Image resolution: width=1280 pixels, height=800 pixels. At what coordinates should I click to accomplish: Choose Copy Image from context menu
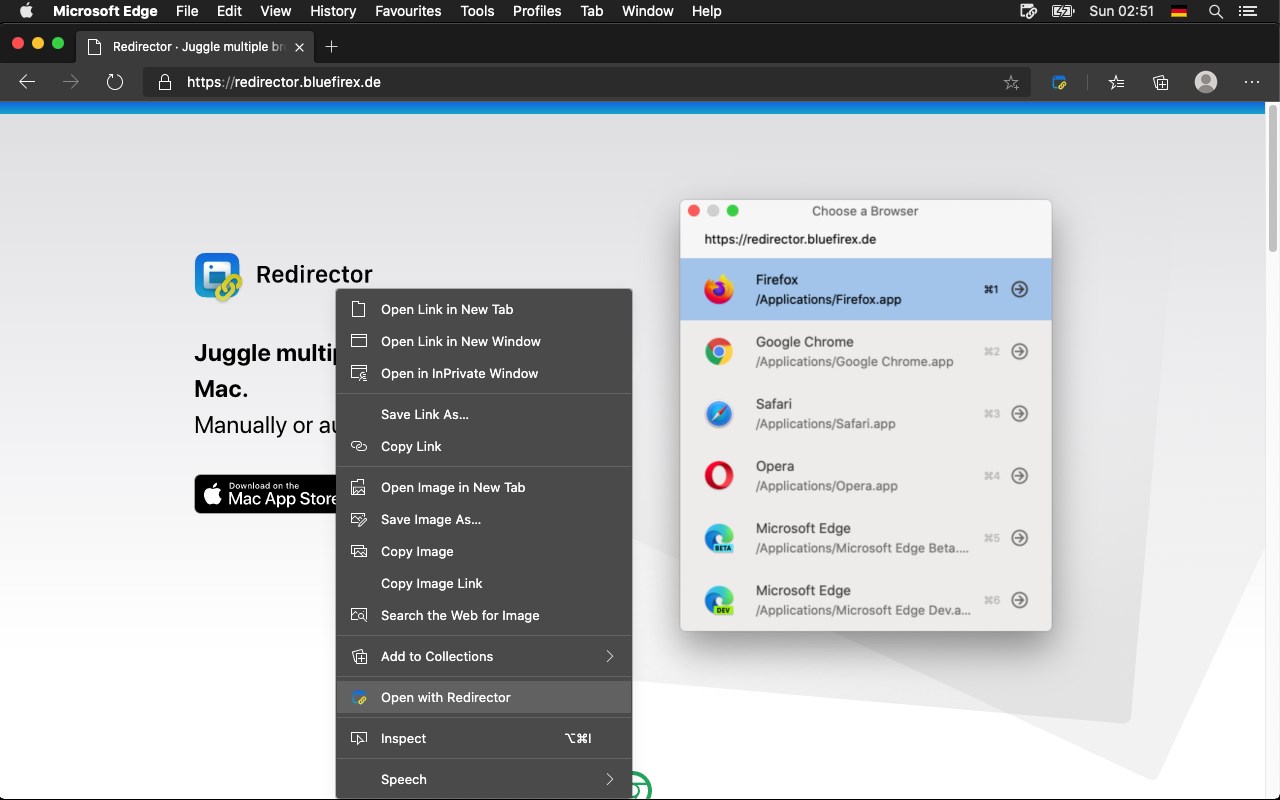tap(484, 551)
